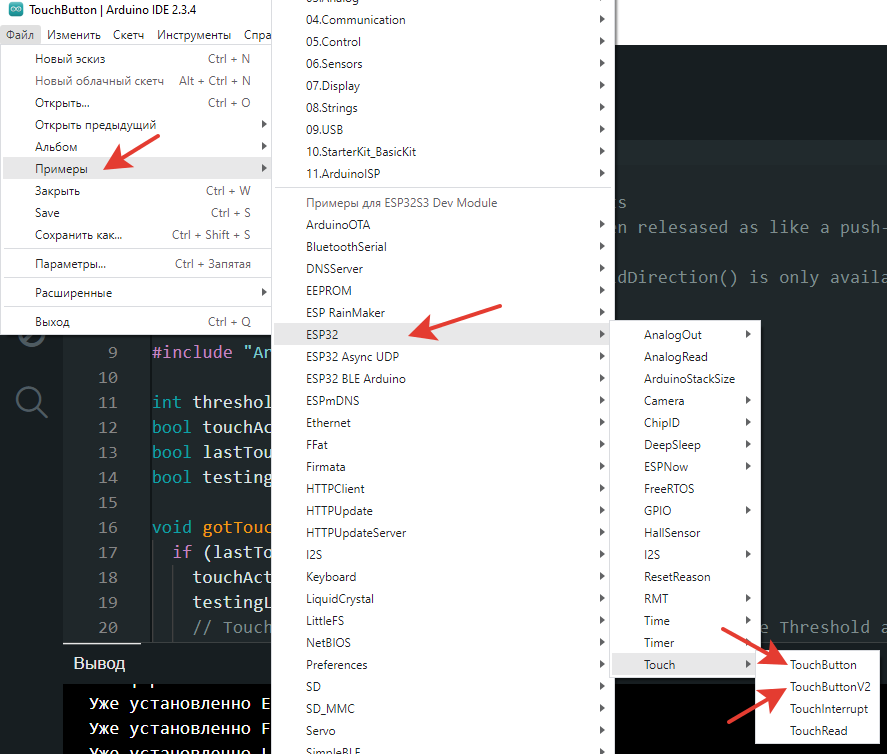
Task: Open the Изменить menu
Action: pos(74,35)
